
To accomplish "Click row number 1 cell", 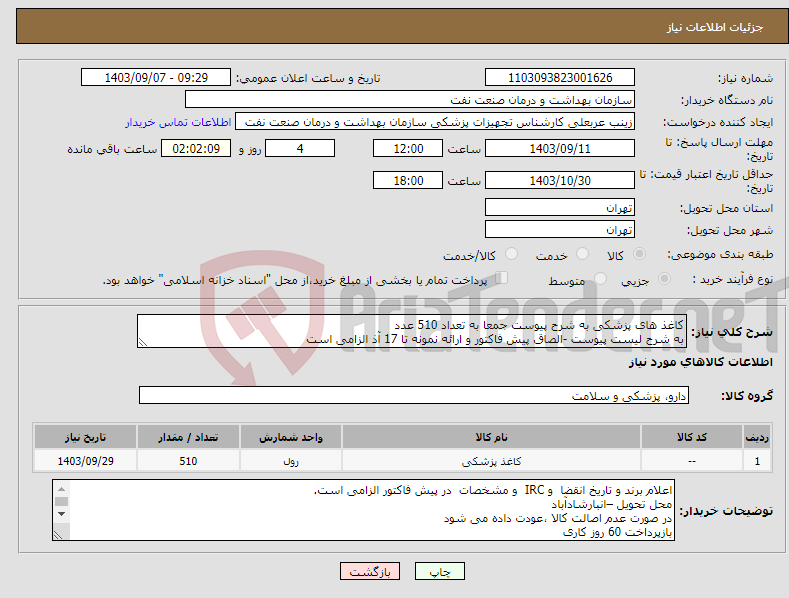I will pyautogui.click(x=757, y=461).
